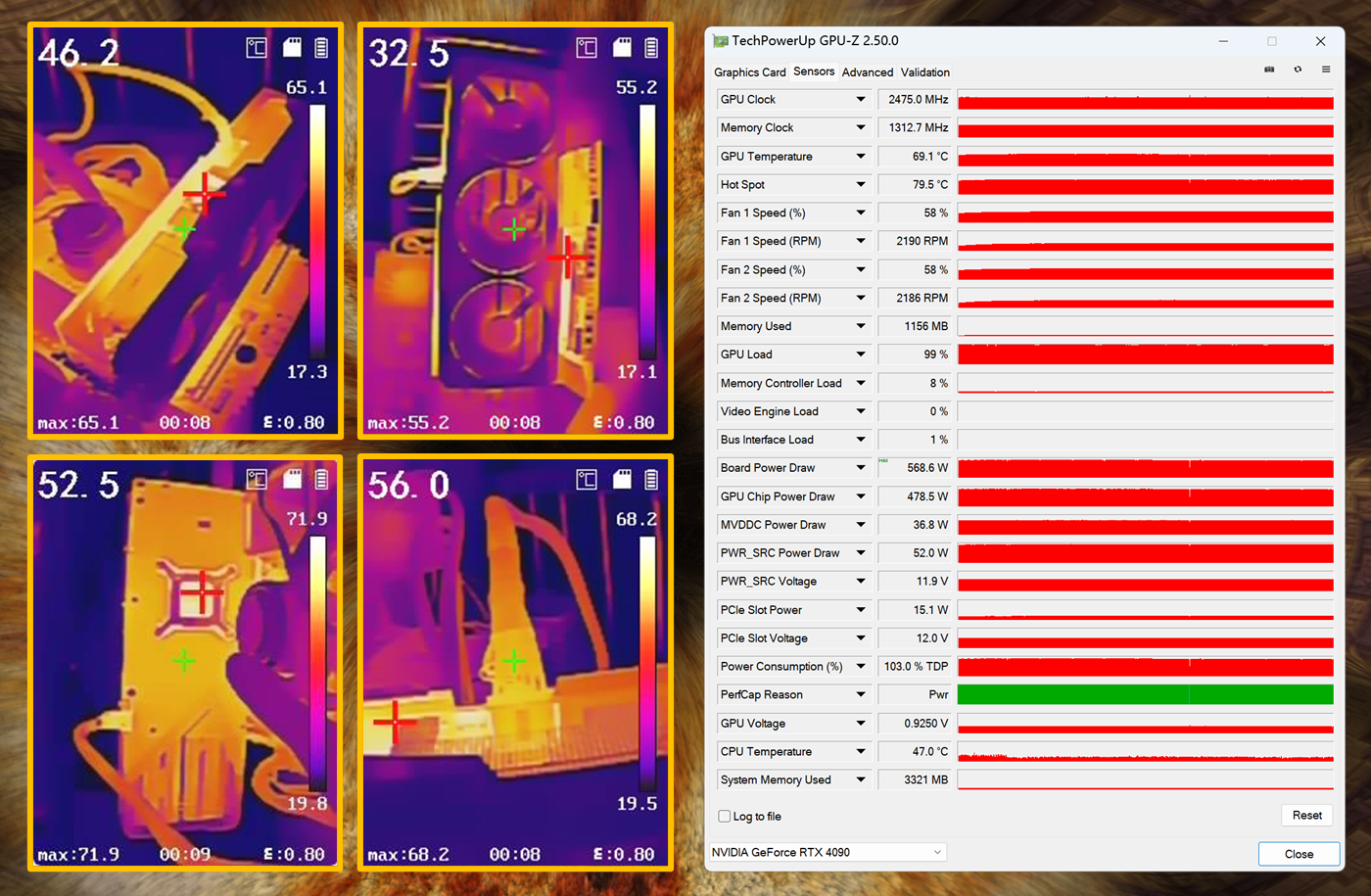Open the Memory Clock sensor dropdown
Screen dimensions: 1371x896
(x=861, y=128)
